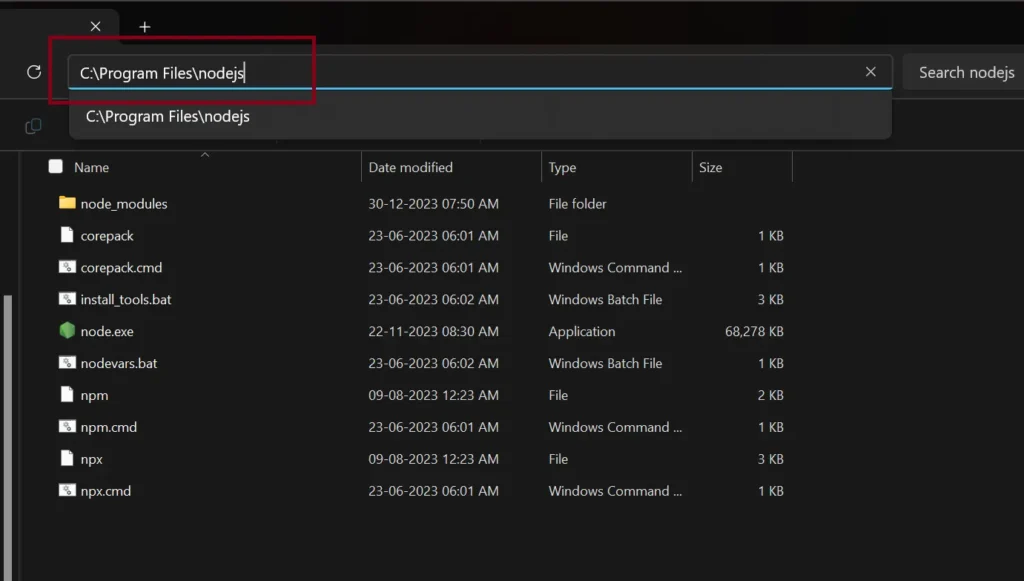Click the corepack file icon

click(67, 235)
